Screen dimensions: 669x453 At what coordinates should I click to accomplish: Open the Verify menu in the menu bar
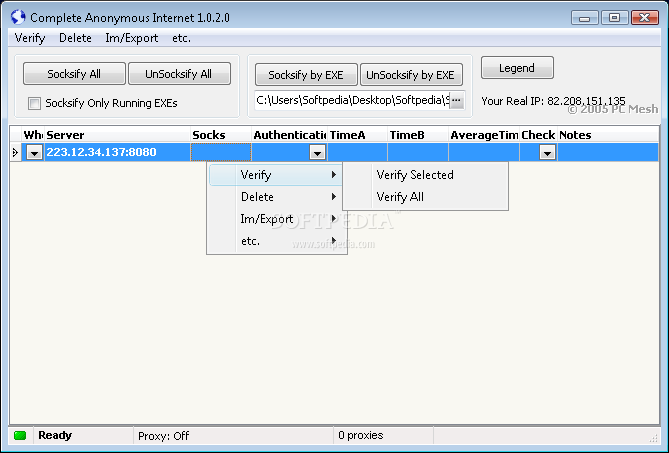(x=30, y=38)
